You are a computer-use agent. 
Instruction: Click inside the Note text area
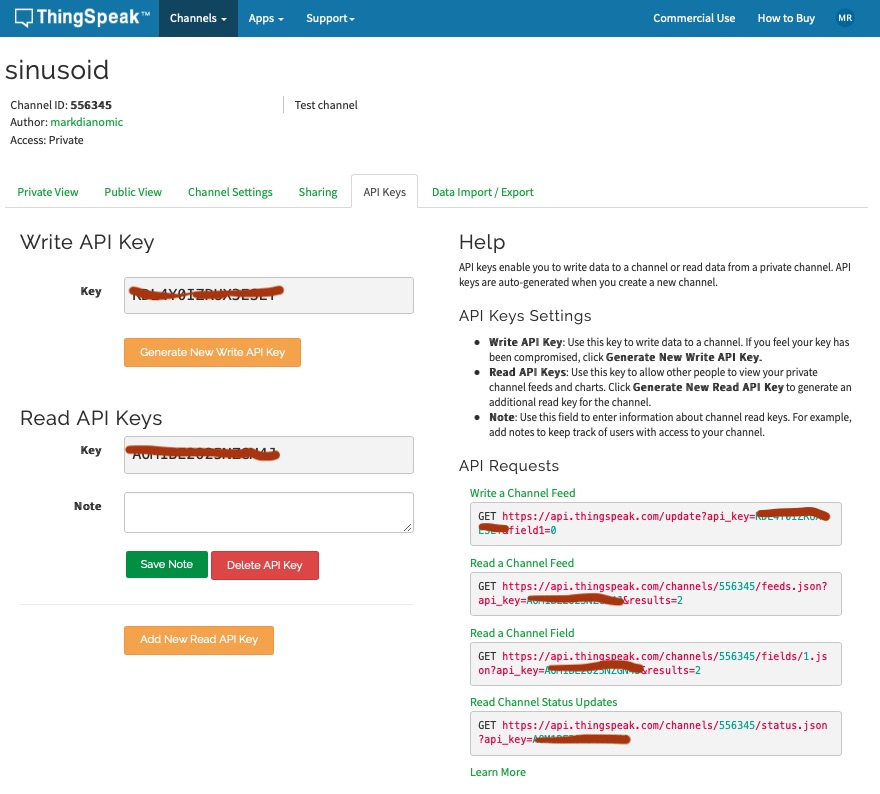[268, 512]
